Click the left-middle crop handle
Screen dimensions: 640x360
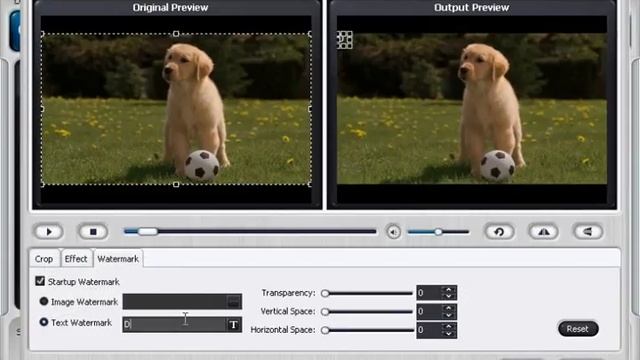pyautogui.click(x=42, y=109)
